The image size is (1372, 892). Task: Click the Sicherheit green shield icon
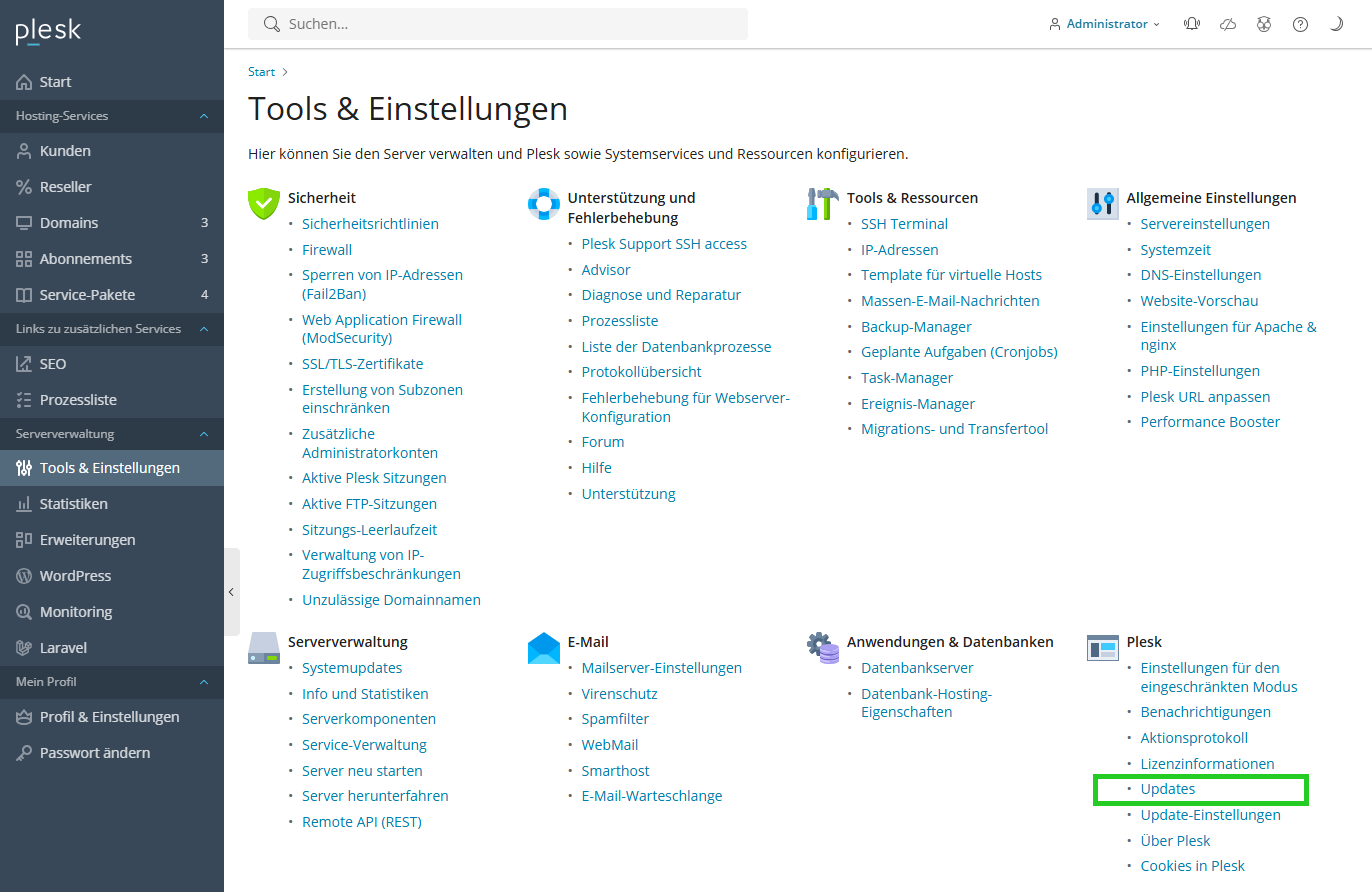pyautogui.click(x=264, y=203)
